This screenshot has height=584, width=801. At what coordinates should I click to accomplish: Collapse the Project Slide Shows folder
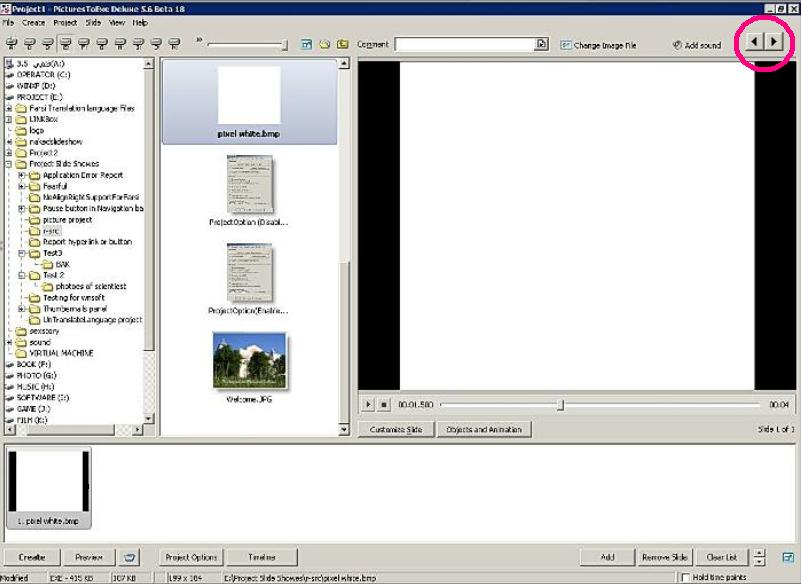(x=9, y=164)
